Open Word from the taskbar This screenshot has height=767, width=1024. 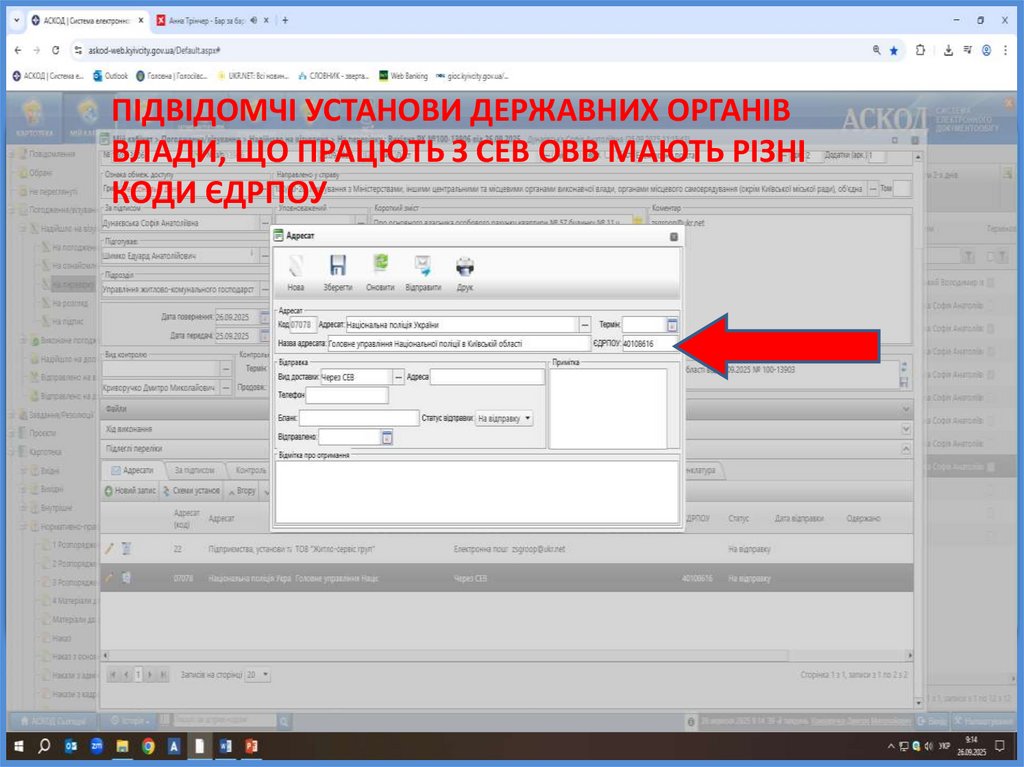click(x=225, y=745)
